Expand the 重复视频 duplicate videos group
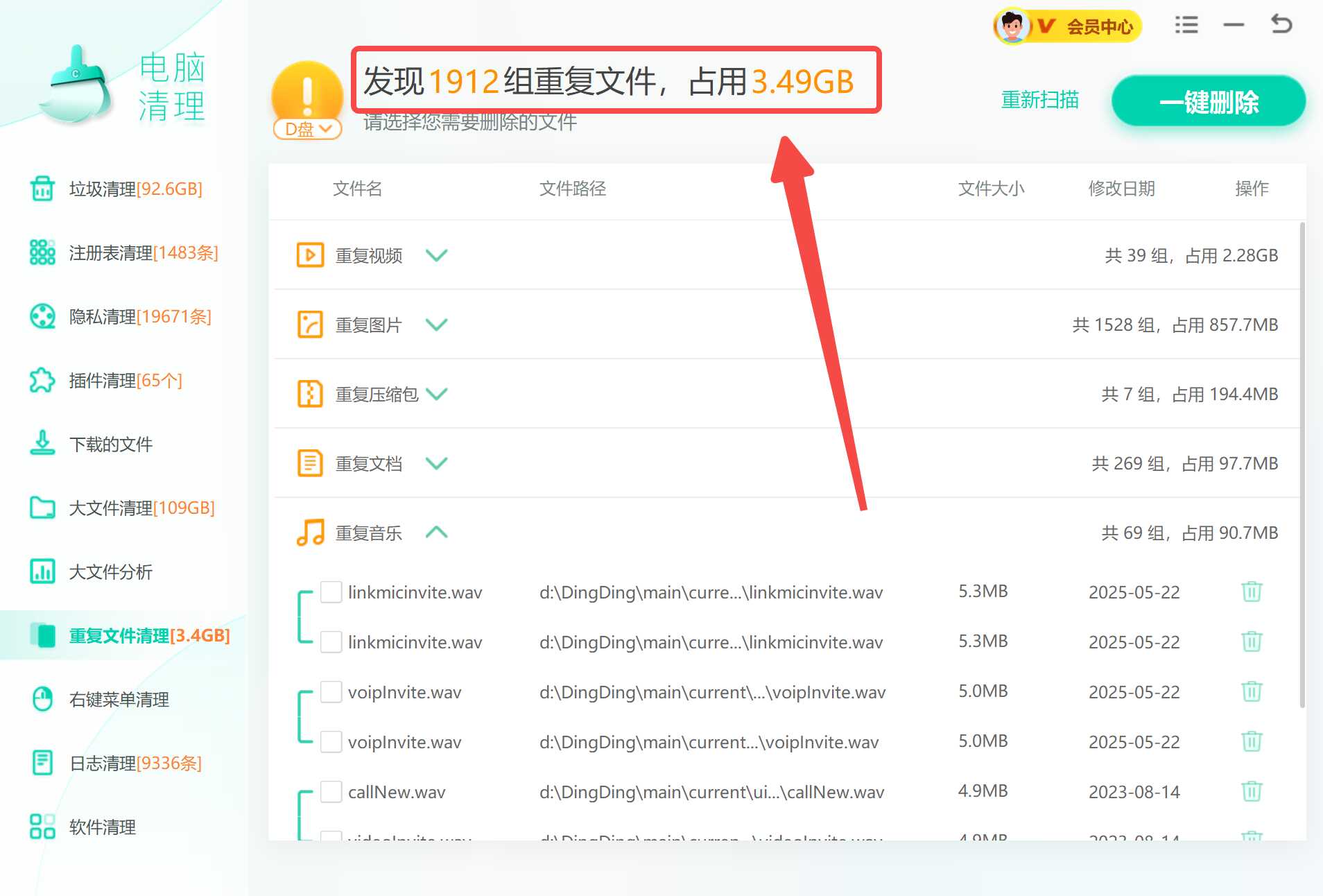This screenshot has height=896, width=1323. [x=437, y=255]
